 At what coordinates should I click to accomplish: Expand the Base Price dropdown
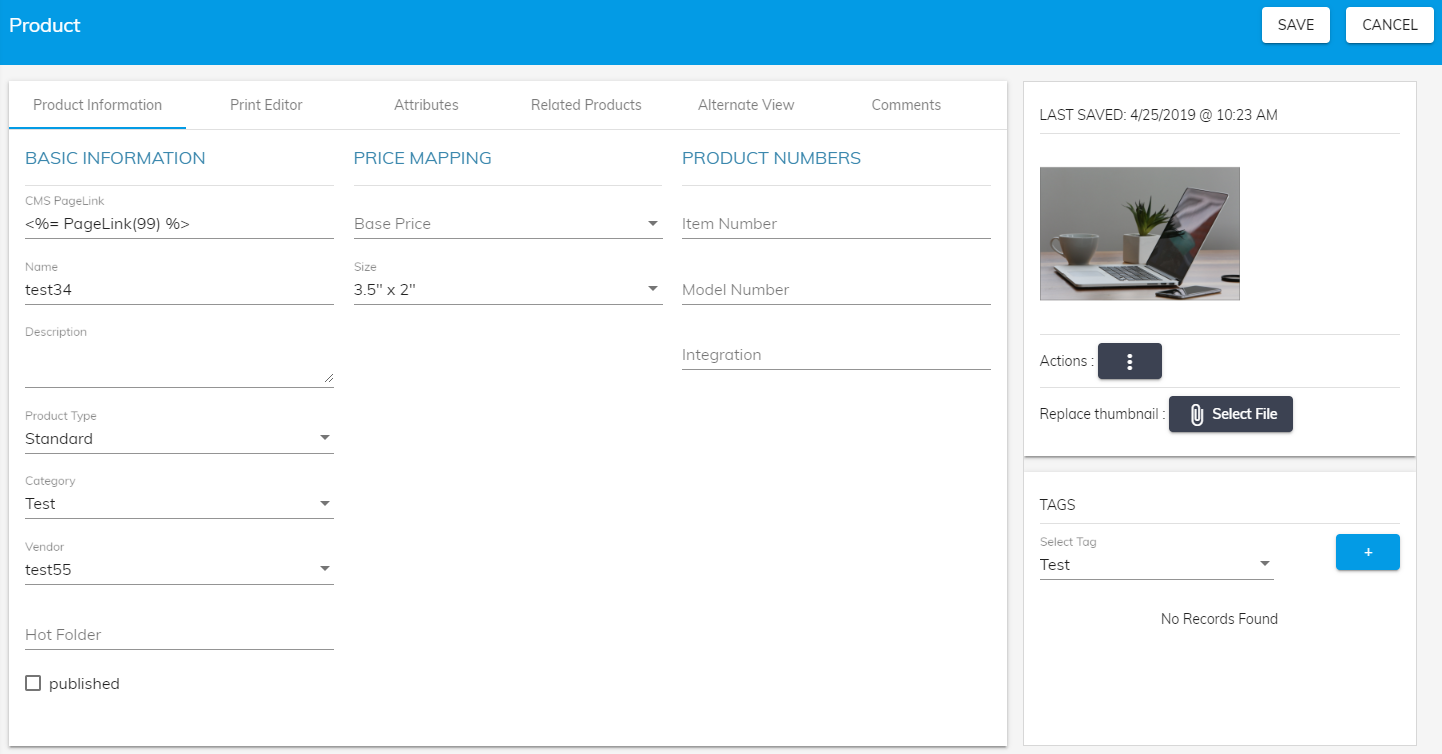click(x=508, y=224)
